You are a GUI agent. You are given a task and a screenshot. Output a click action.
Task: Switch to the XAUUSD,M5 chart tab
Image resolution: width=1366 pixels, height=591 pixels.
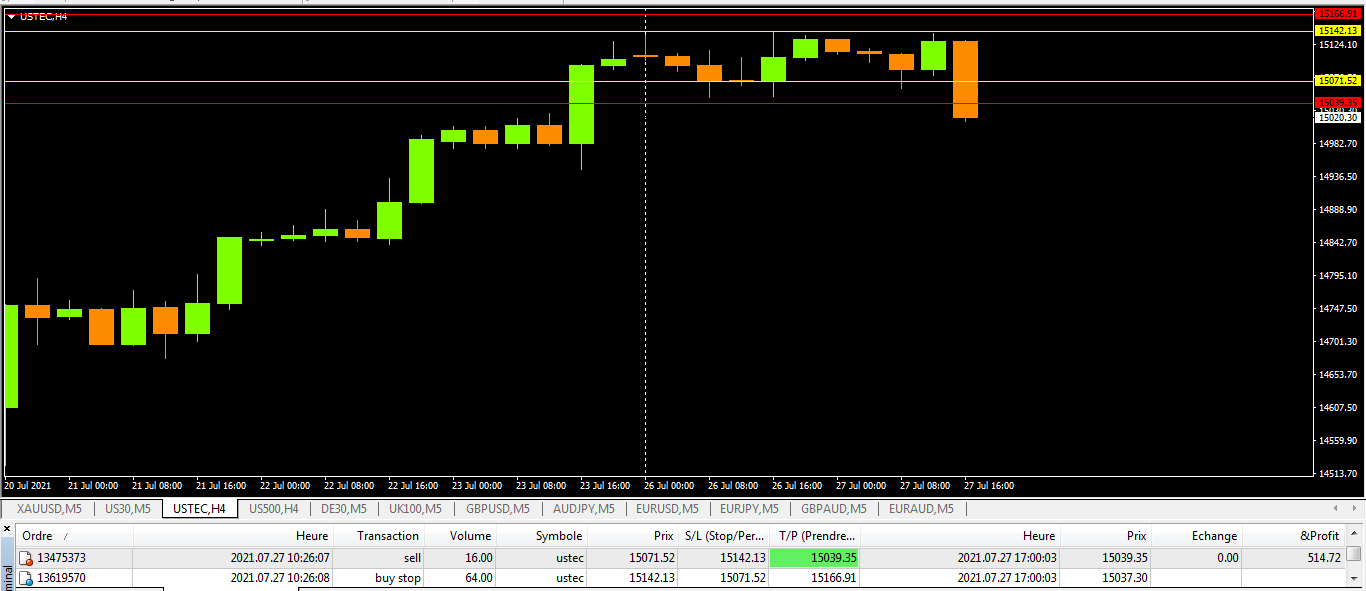click(x=49, y=509)
